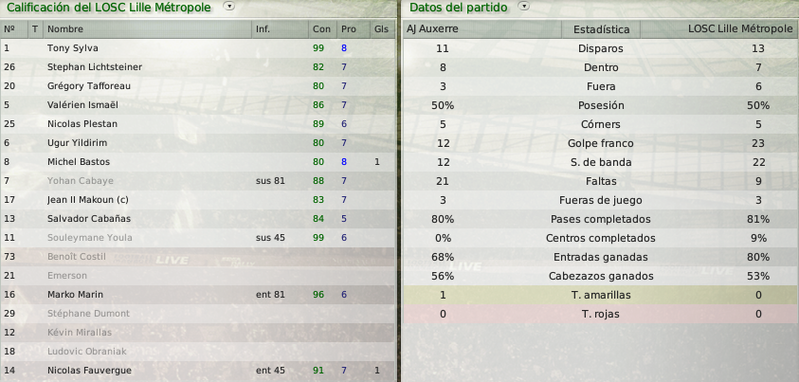The image size is (799, 382).
Task: Open the Datos del partido dropdown arrow
Action: 524,7
